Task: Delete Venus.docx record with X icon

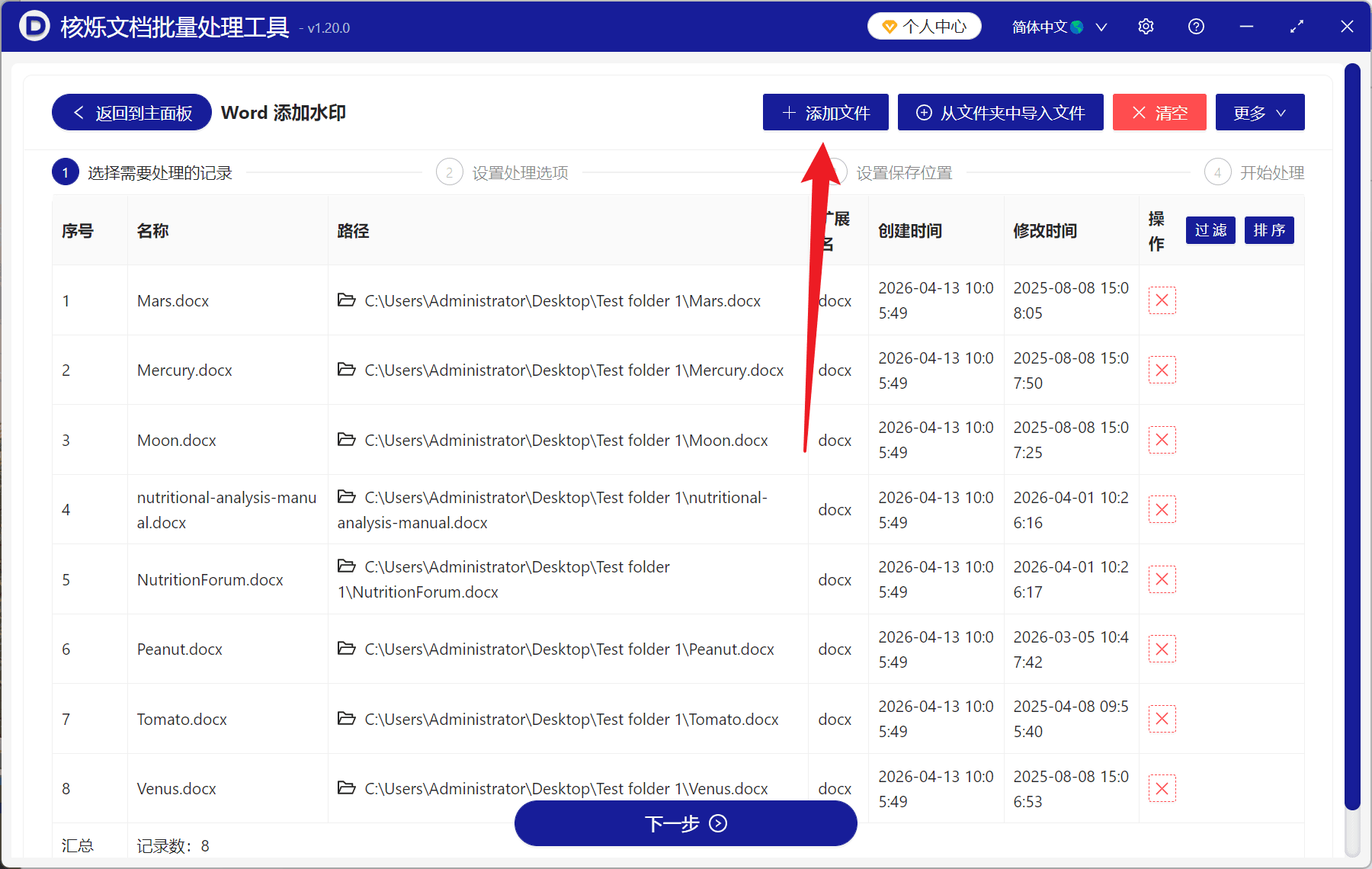Action: coord(1162,788)
